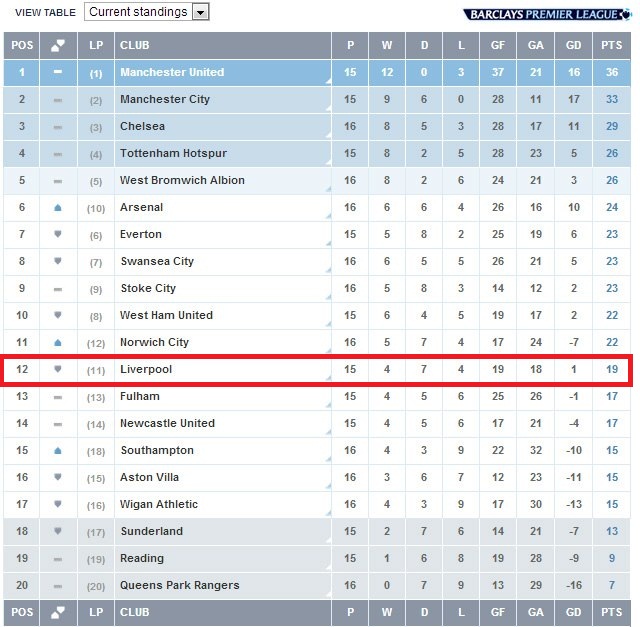The width and height of the screenshot is (640, 627).
Task: Click Reading's points value 9
Action: [x=611, y=558]
